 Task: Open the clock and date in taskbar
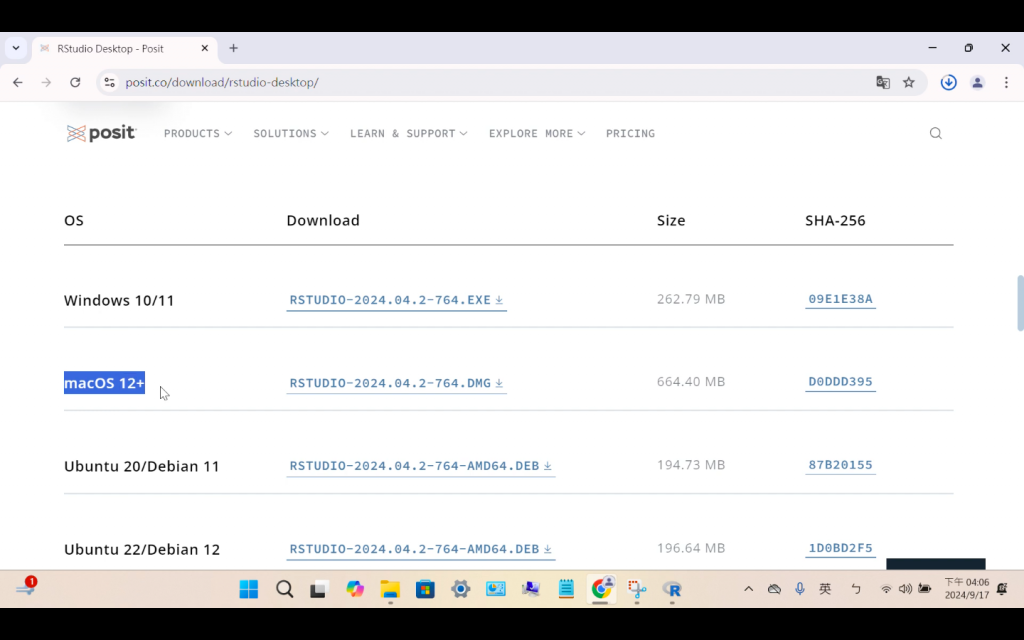pos(967,588)
